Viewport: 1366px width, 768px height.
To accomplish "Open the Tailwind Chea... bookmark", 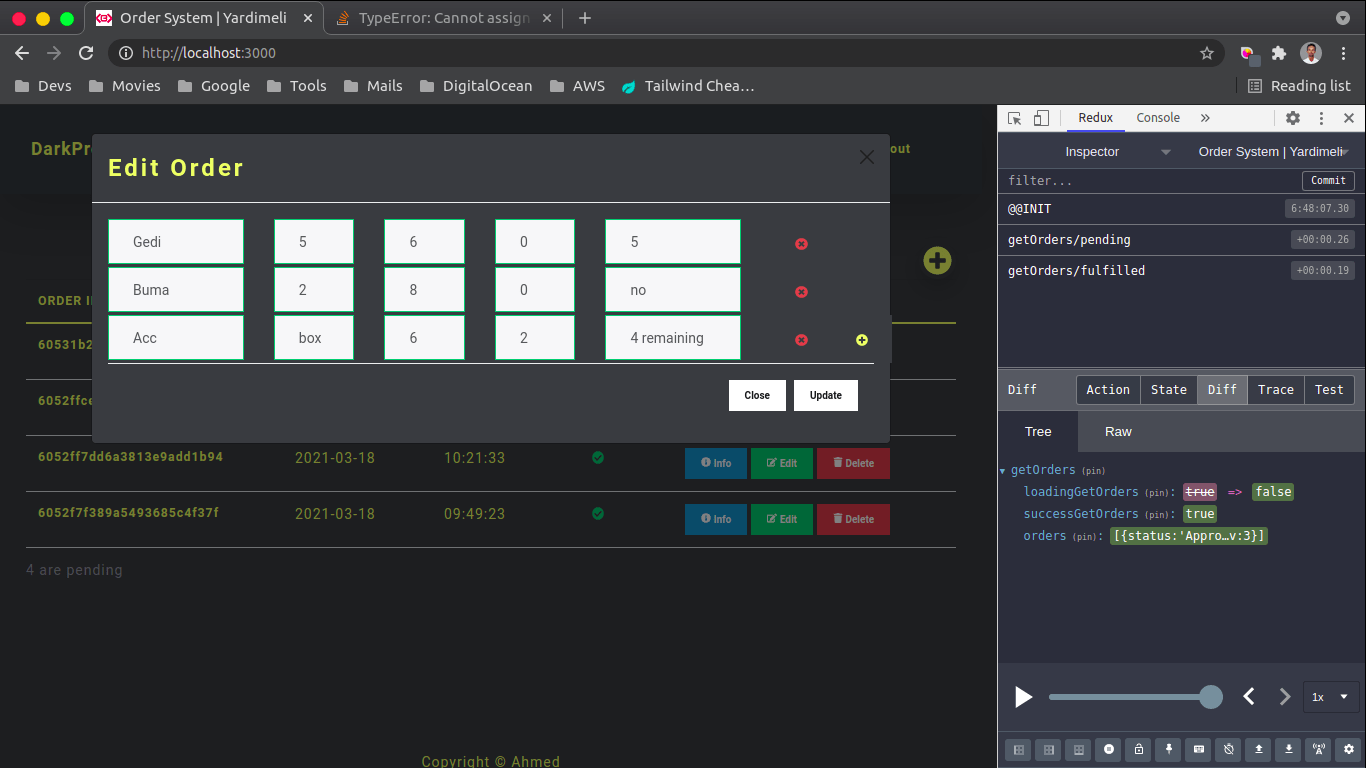I will click(x=688, y=86).
